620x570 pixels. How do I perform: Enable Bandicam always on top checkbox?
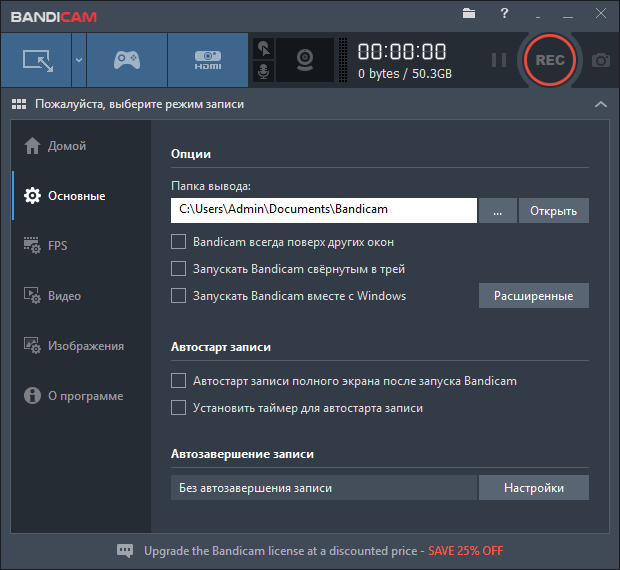(179, 242)
